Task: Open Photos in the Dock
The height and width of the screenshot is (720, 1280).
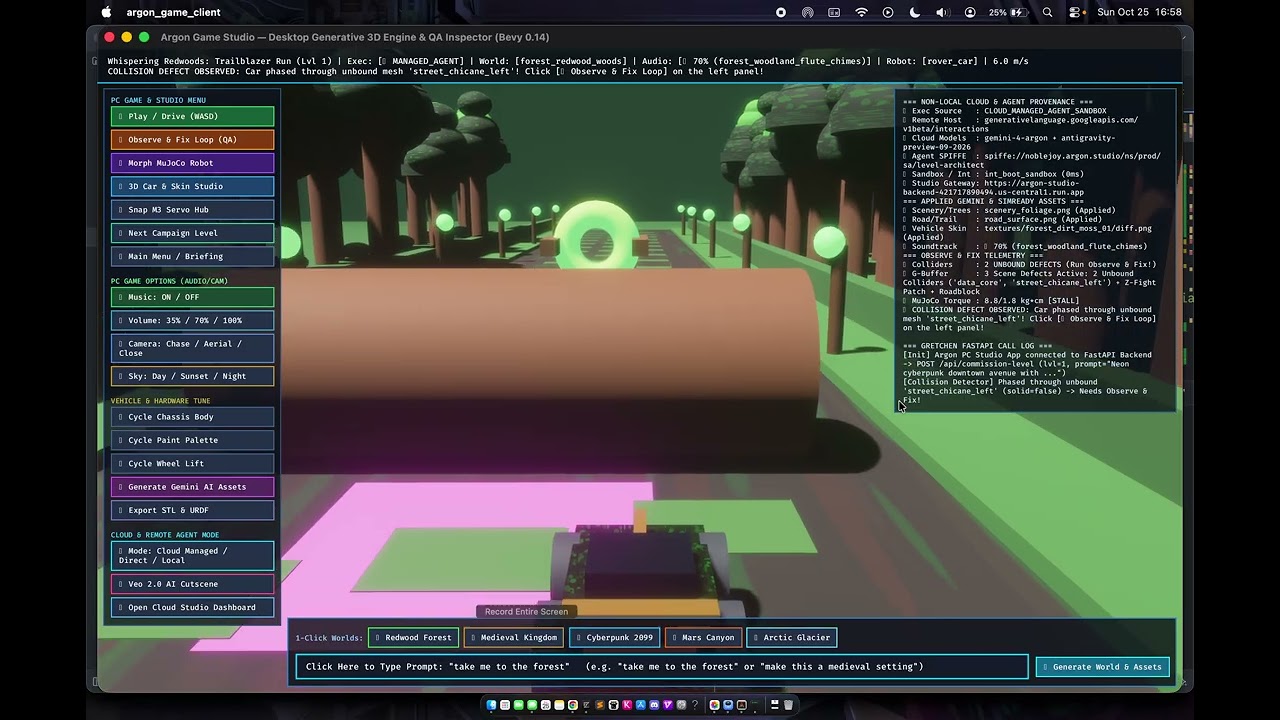Action: (714, 705)
